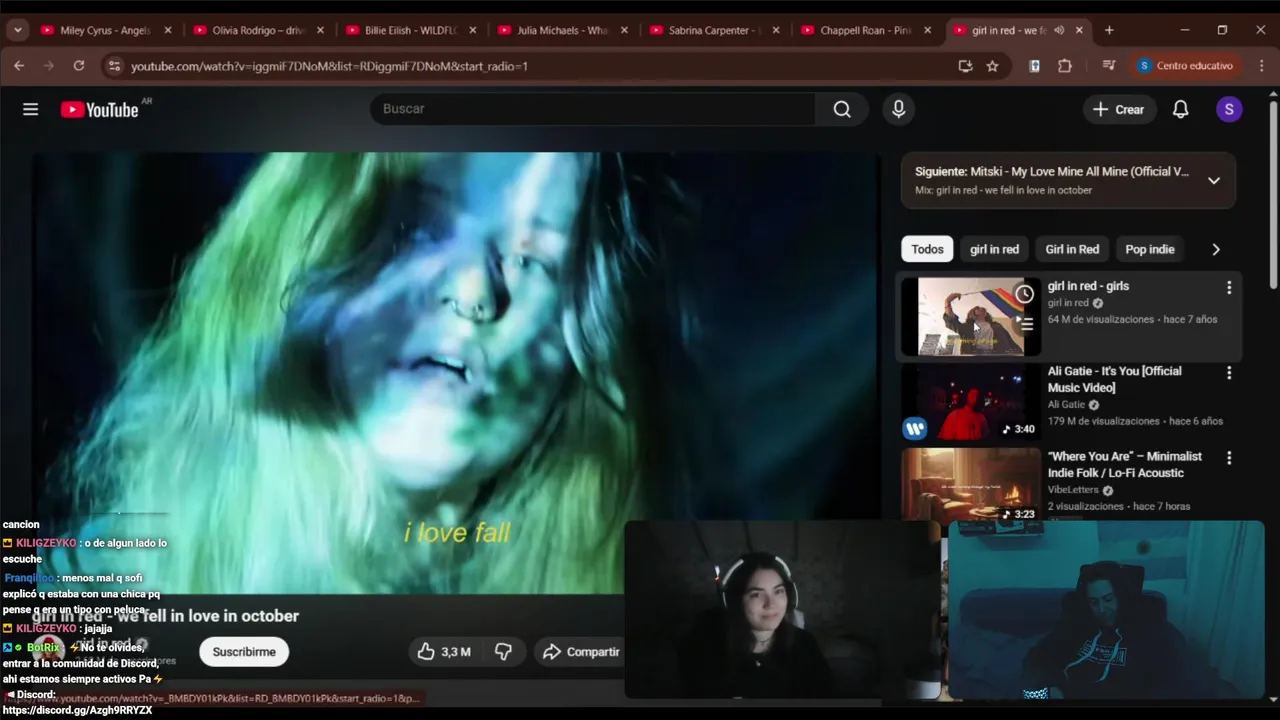The width and height of the screenshot is (1280, 720).
Task: Open the notifications bell
Action: (x=1180, y=109)
